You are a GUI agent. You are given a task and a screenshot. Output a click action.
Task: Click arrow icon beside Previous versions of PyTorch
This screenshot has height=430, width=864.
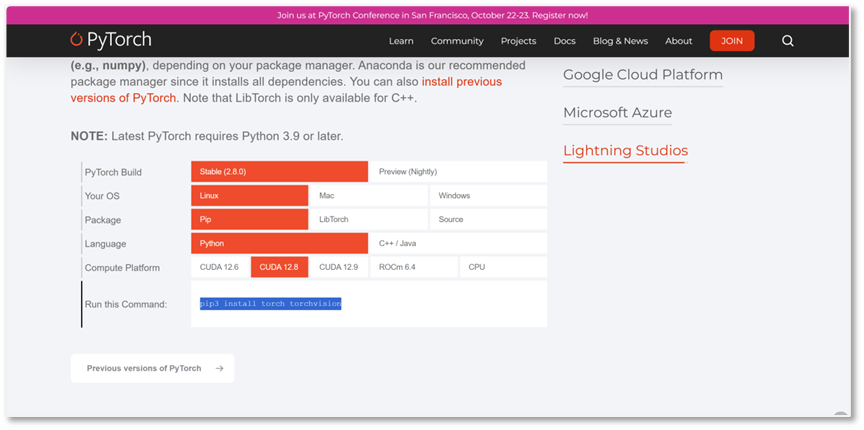[x=219, y=368]
